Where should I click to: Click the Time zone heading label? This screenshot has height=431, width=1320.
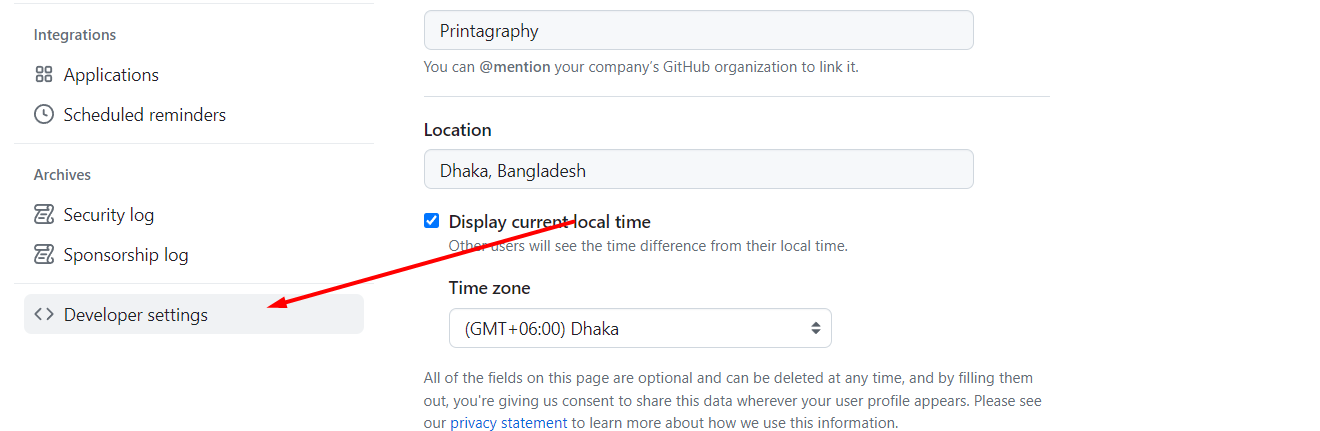tap(489, 288)
